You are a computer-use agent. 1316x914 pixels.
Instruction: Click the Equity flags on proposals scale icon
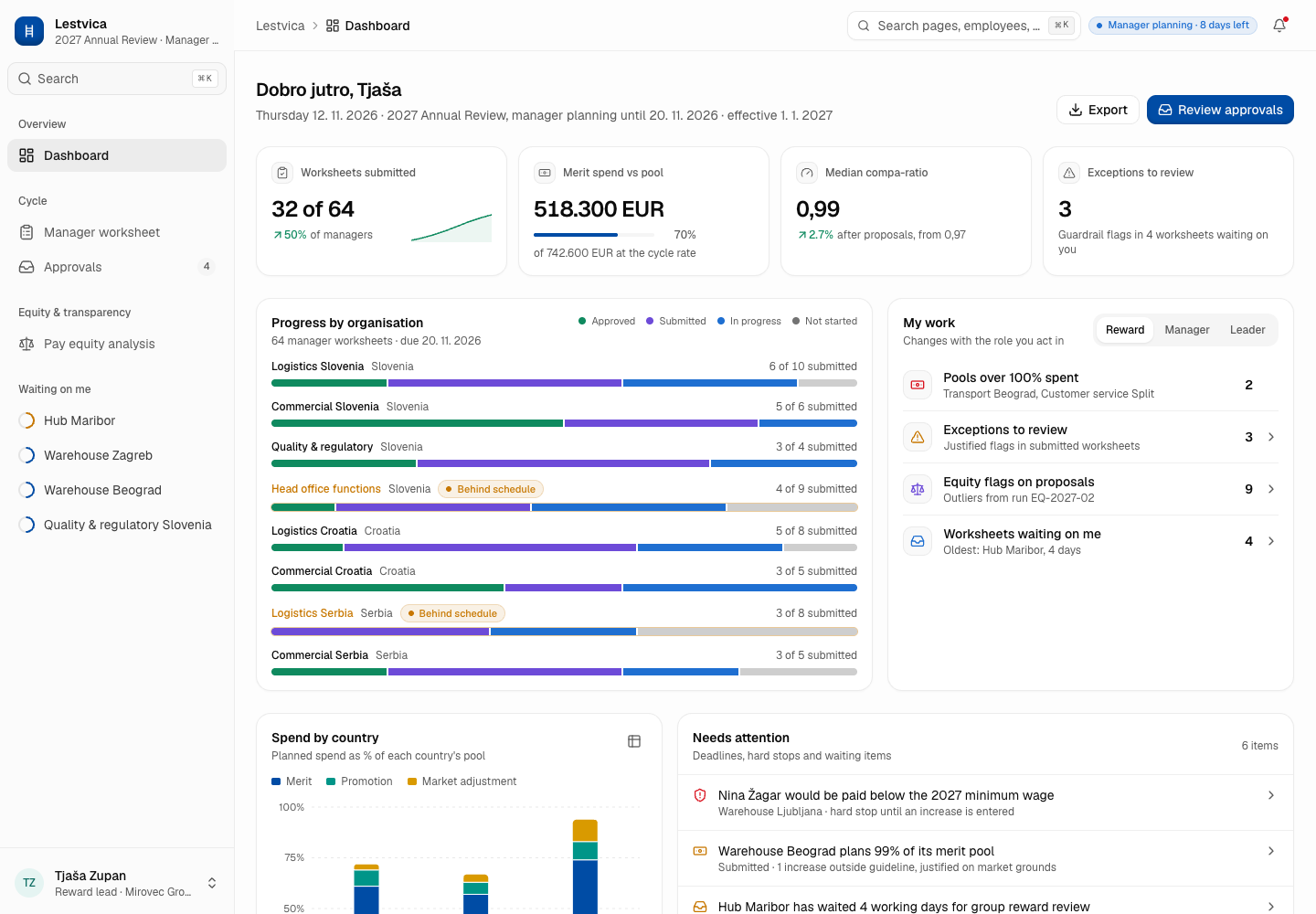tap(918, 489)
